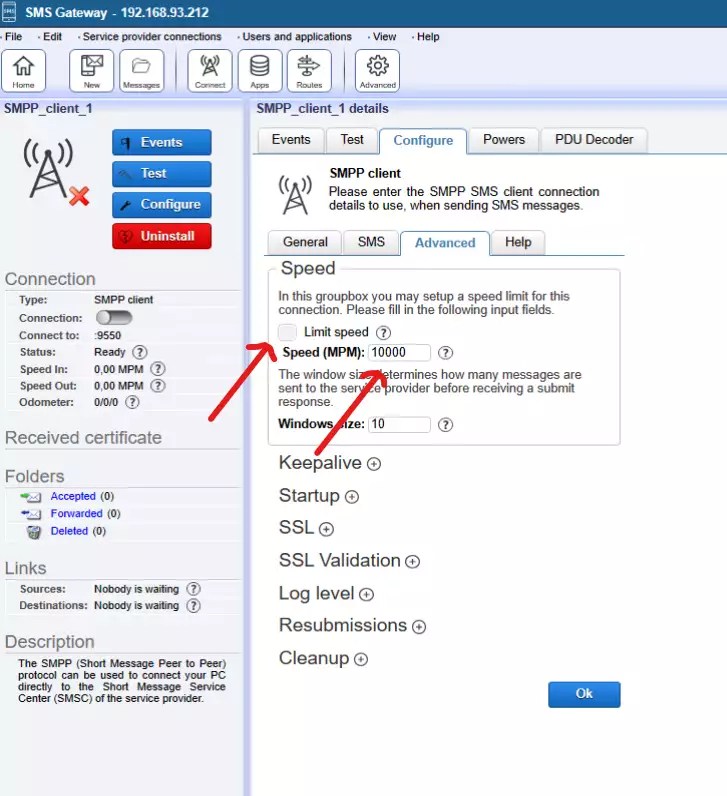
Task: Expand the Startup section
Action: (352, 496)
